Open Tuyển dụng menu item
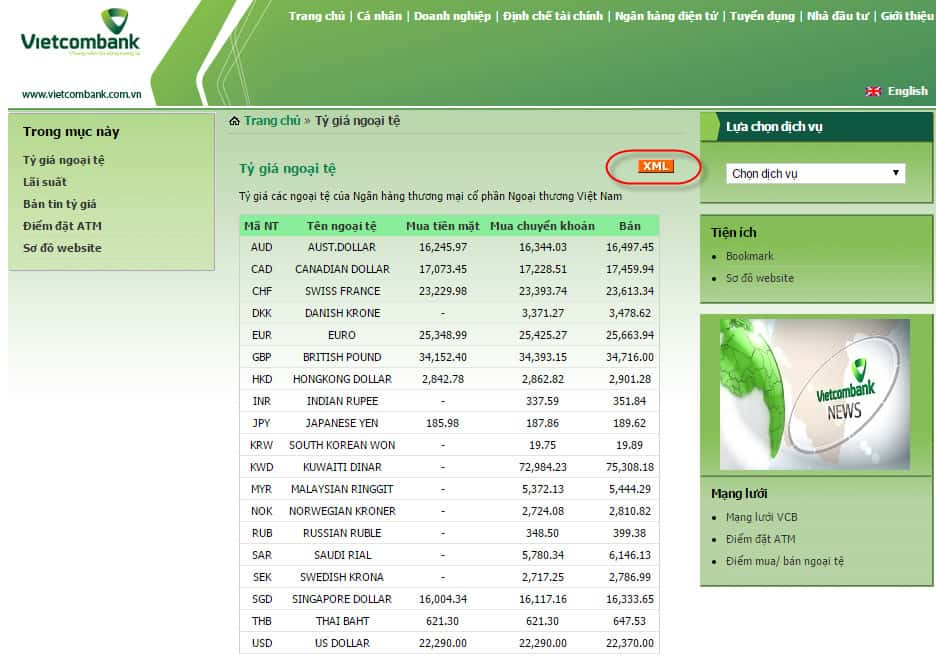This screenshot has height=667, width=936. click(762, 16)
